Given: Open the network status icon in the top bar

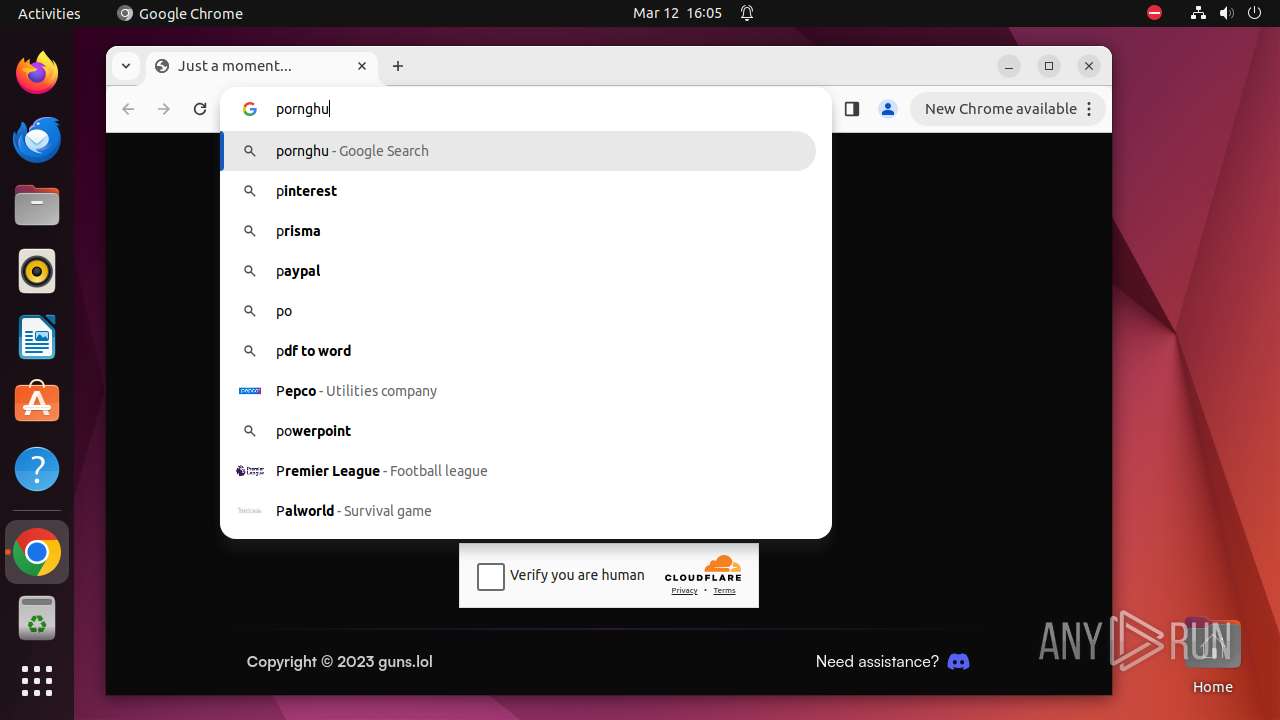Looking at the screenshot, I should 1198,13.
